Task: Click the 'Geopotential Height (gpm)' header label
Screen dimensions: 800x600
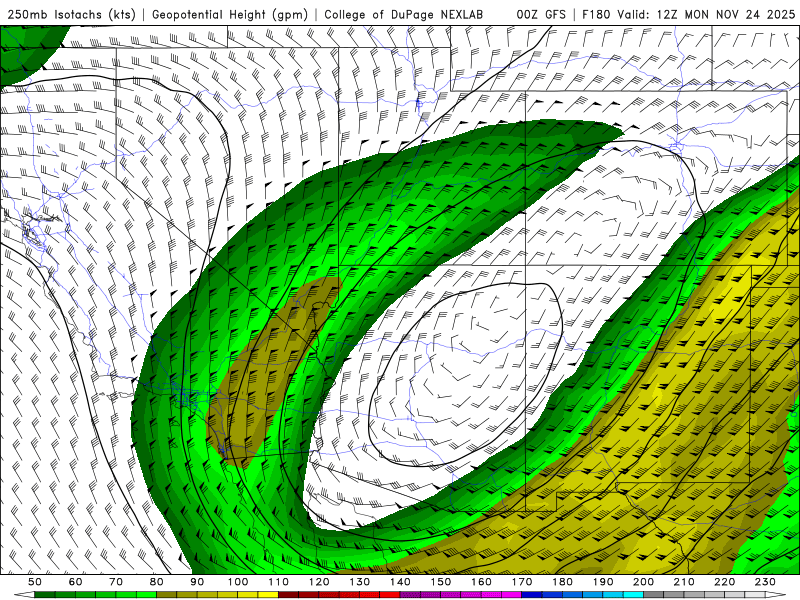Action: click(230, 15)
